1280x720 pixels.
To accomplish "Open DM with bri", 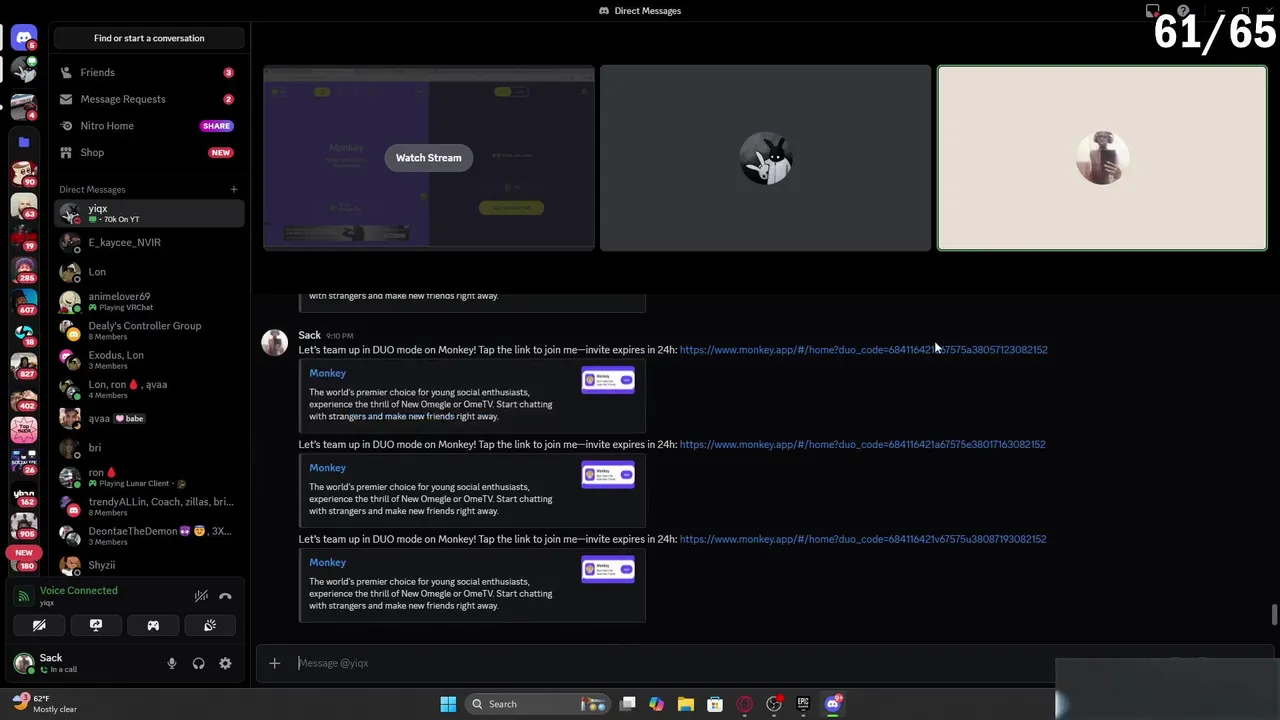I will click(x=149, y=448).
